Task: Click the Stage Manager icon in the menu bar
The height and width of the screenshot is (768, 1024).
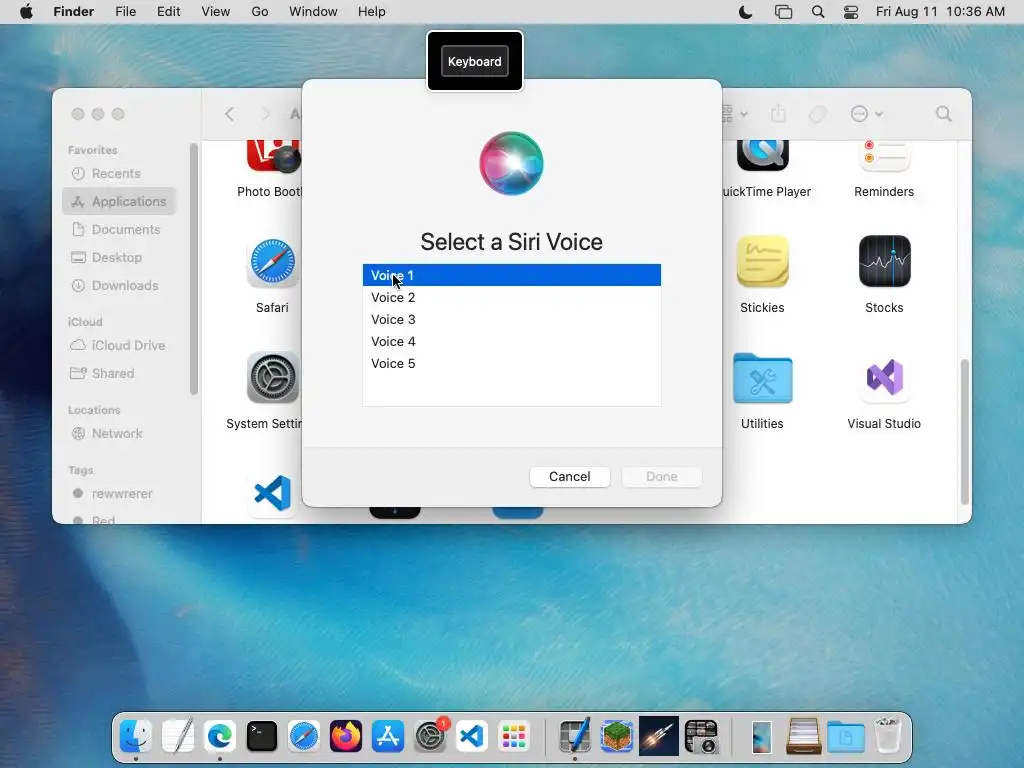Action: click(x=783, y=12)
